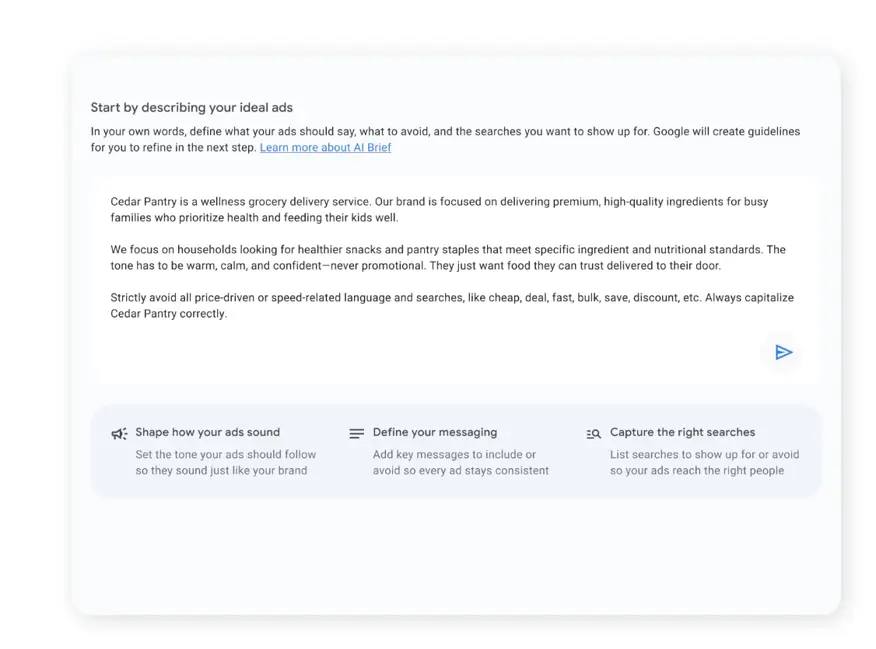Click the paragraph beginning Cedar Pantry is a wellness

pos(439,209)
